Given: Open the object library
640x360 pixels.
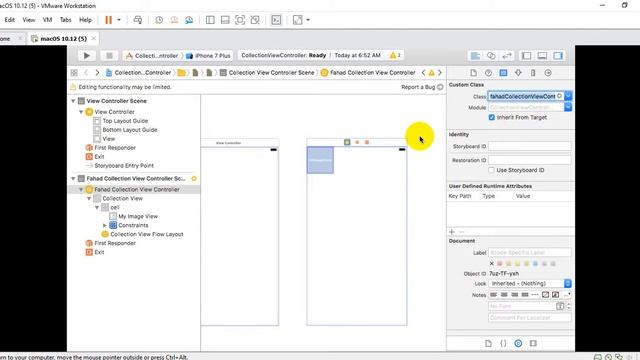Looking at the screenshot, I should [518, 343].
